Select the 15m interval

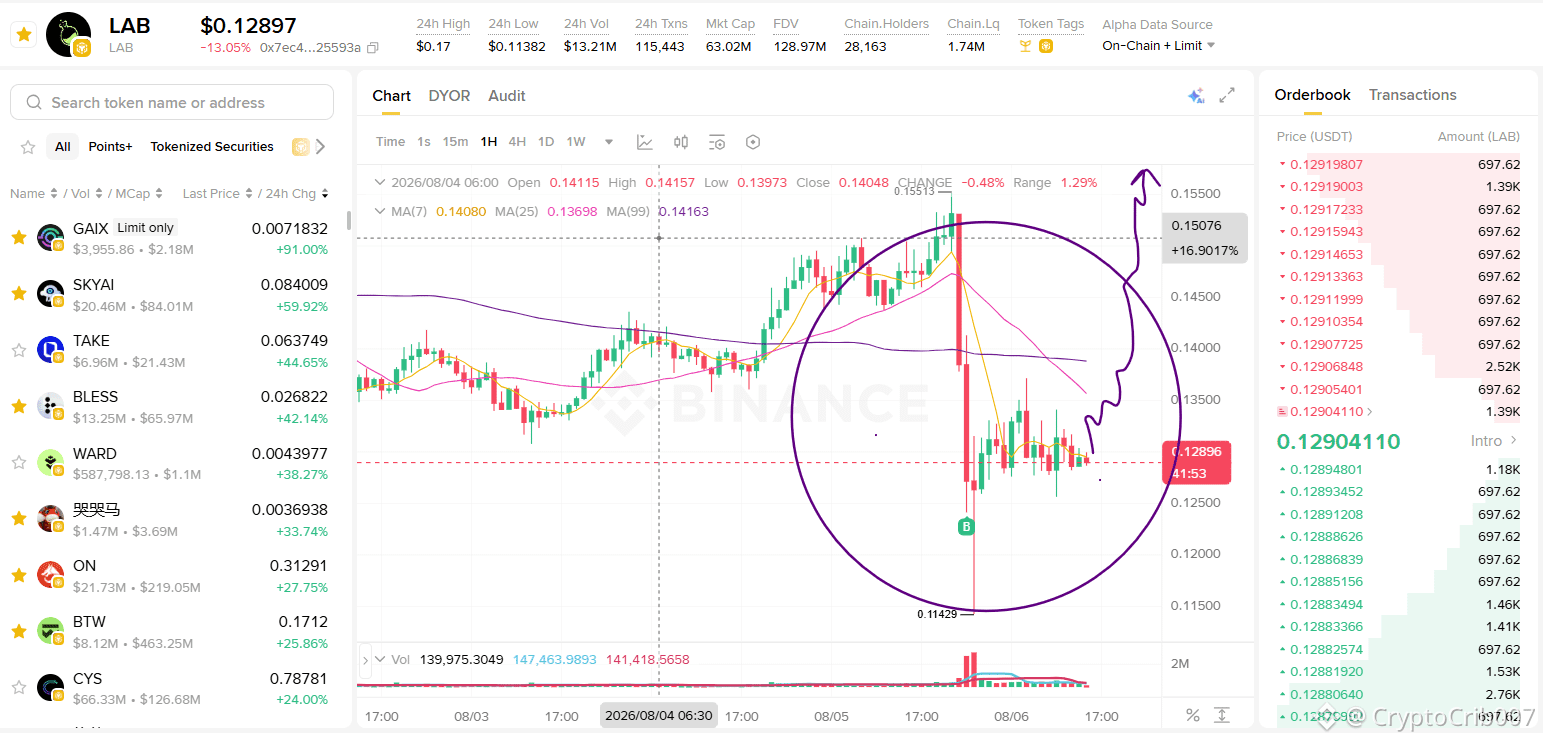point(455,142)
